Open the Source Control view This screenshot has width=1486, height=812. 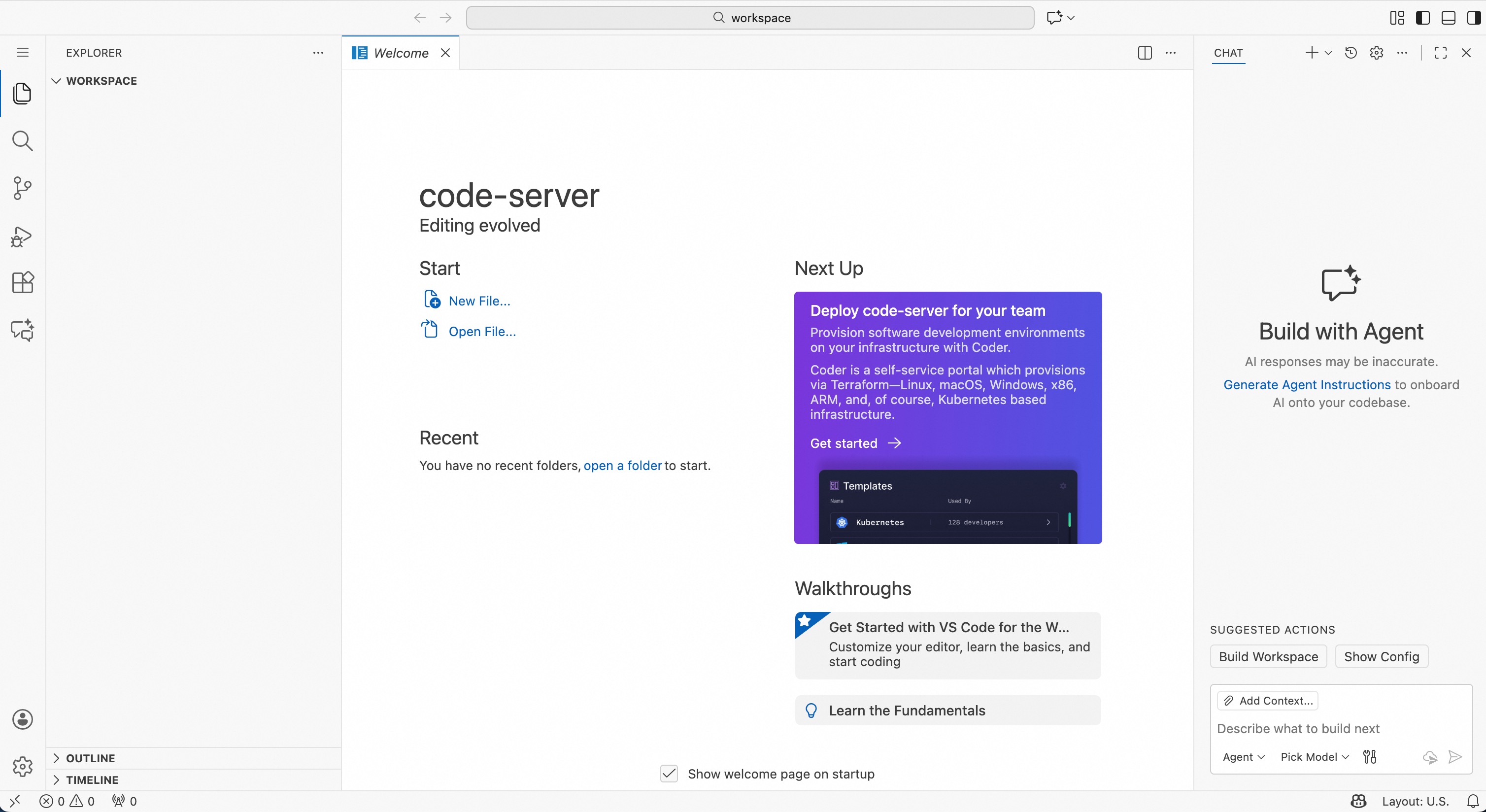pyautogui.click(x=23, y=189)
